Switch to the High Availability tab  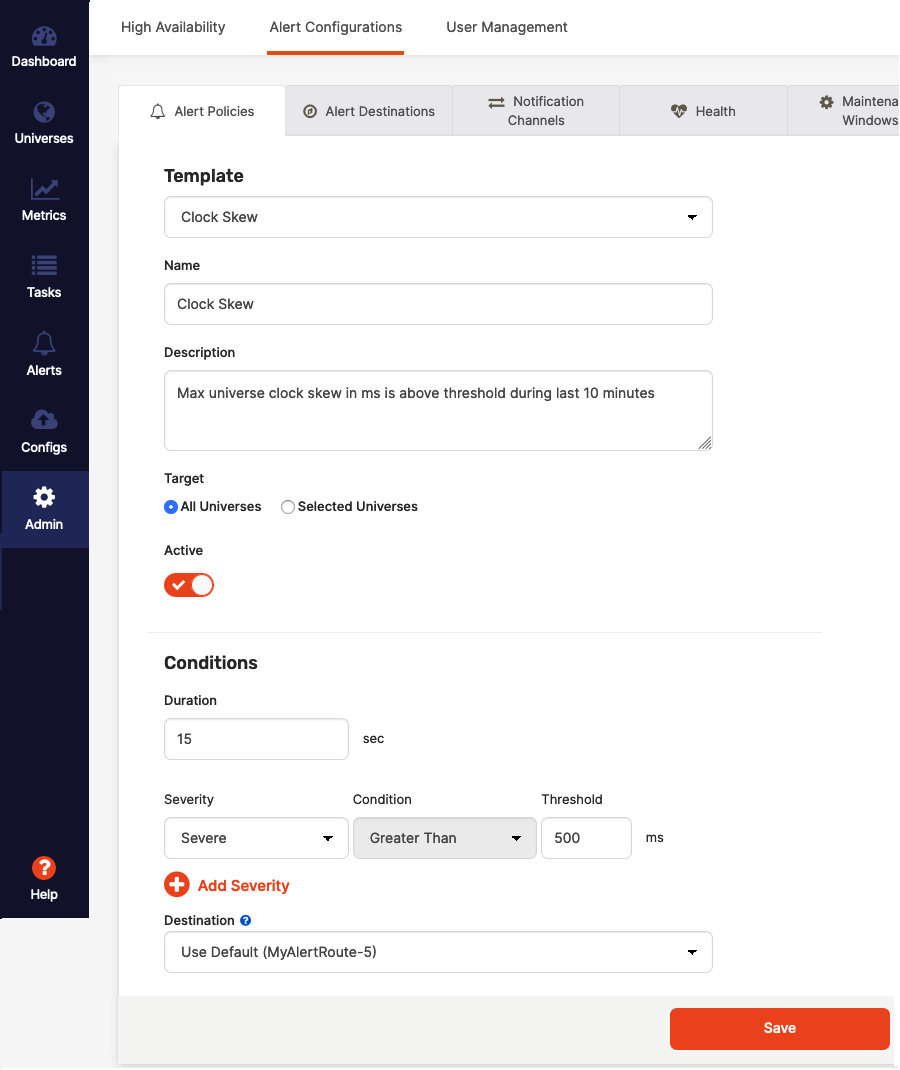pos(173,27)
